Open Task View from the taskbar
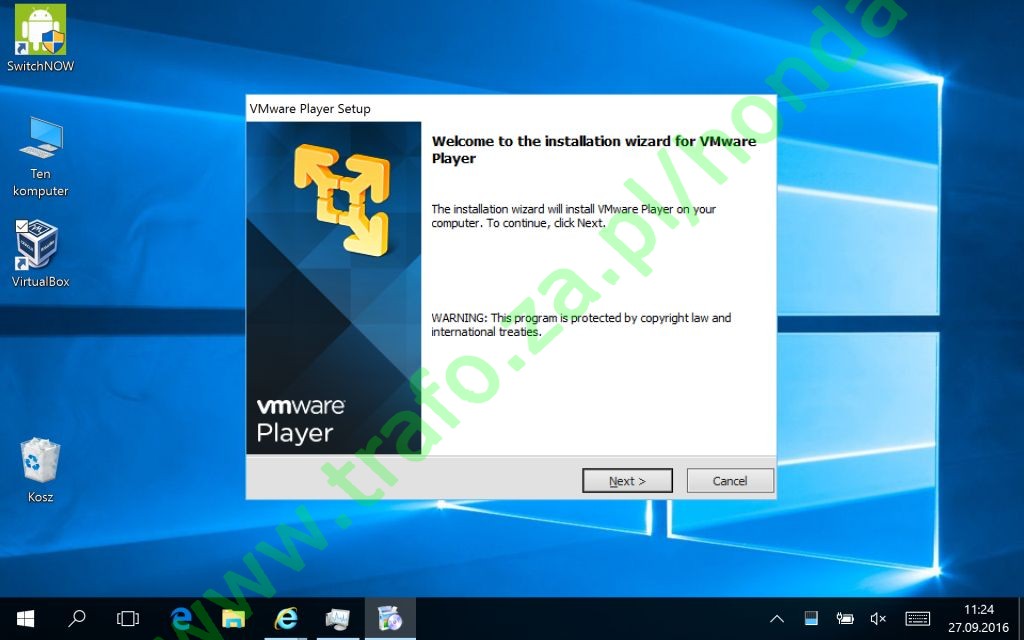This screenshot has width=1024, height=640. tap(128, 618)
